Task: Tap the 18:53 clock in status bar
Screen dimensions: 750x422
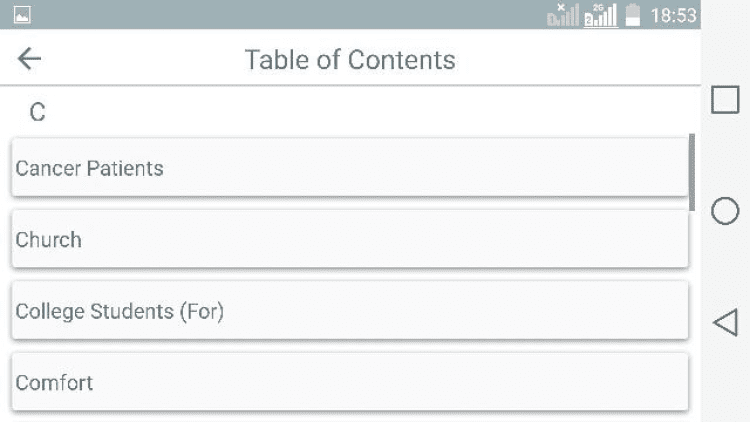Action: 673,15
